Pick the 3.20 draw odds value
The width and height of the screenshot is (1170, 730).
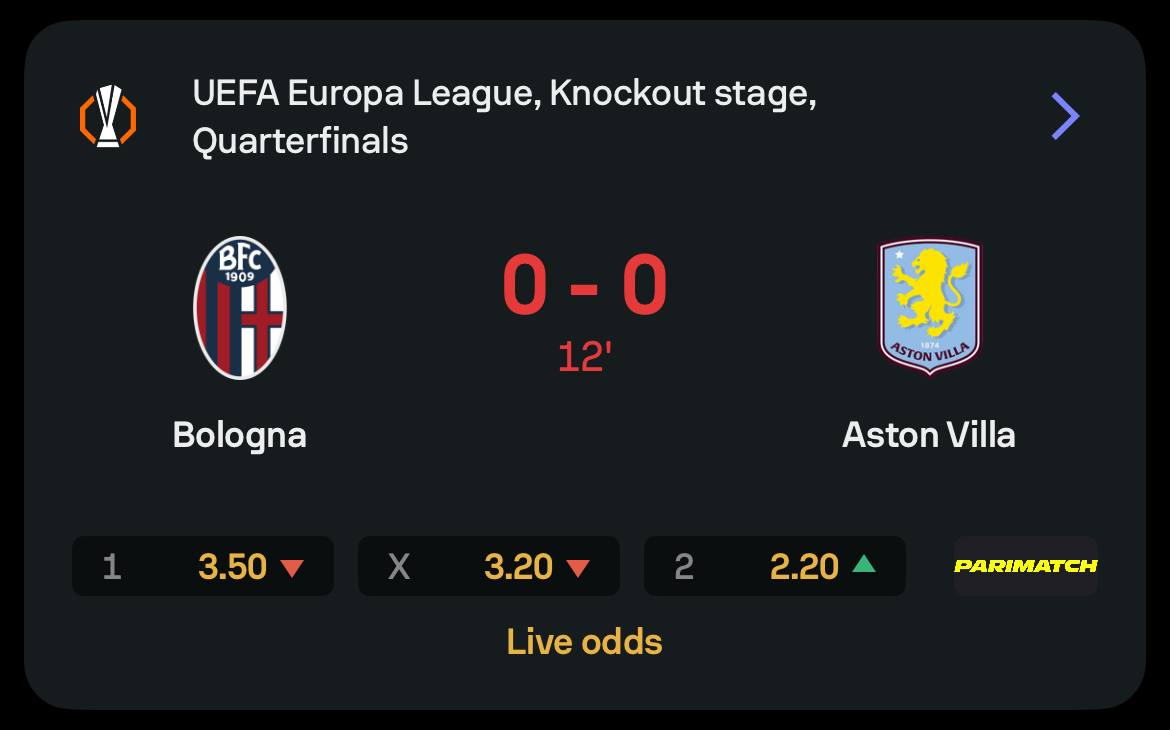click(x=518, y=567)
